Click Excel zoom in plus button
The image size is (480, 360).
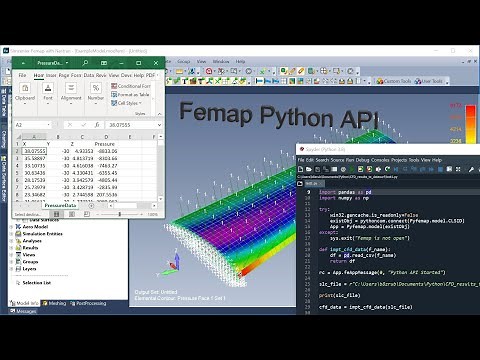[141, 214]
